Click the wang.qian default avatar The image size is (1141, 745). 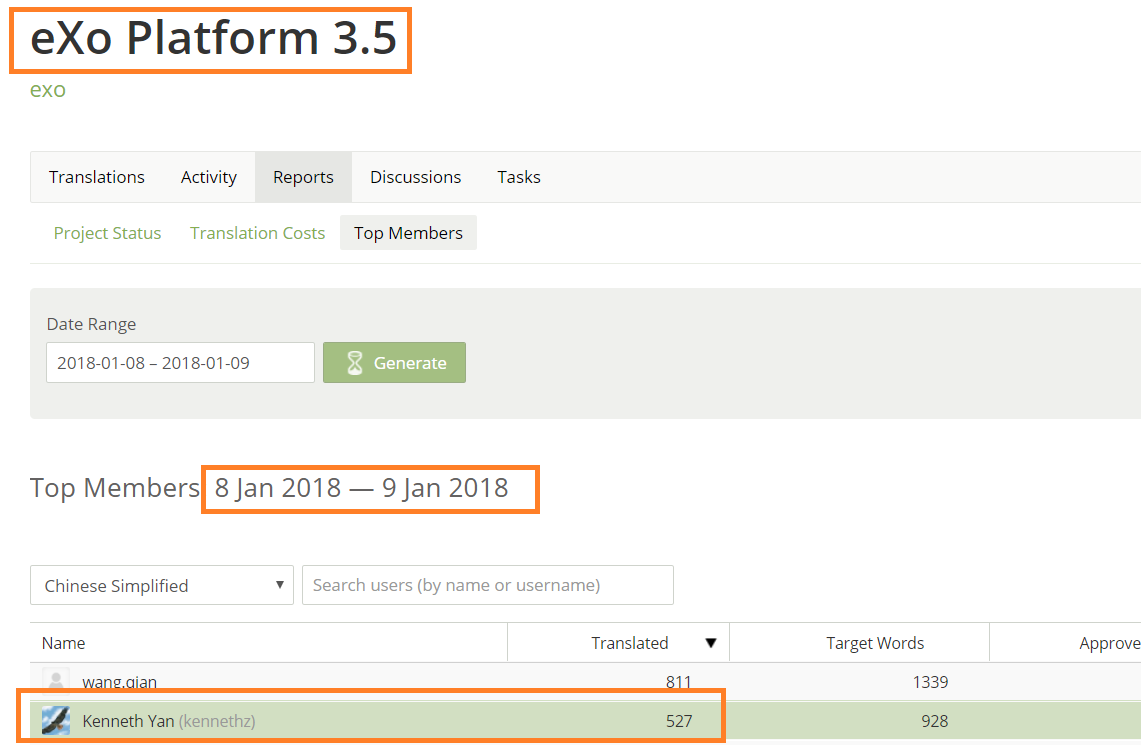[x=56, y=680]
